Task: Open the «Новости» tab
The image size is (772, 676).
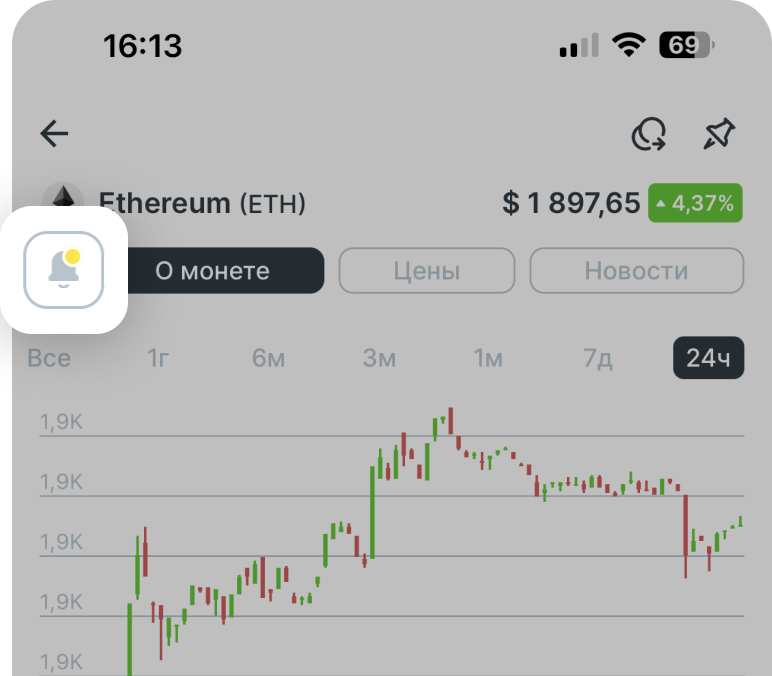Action: [x=636, y=270]
